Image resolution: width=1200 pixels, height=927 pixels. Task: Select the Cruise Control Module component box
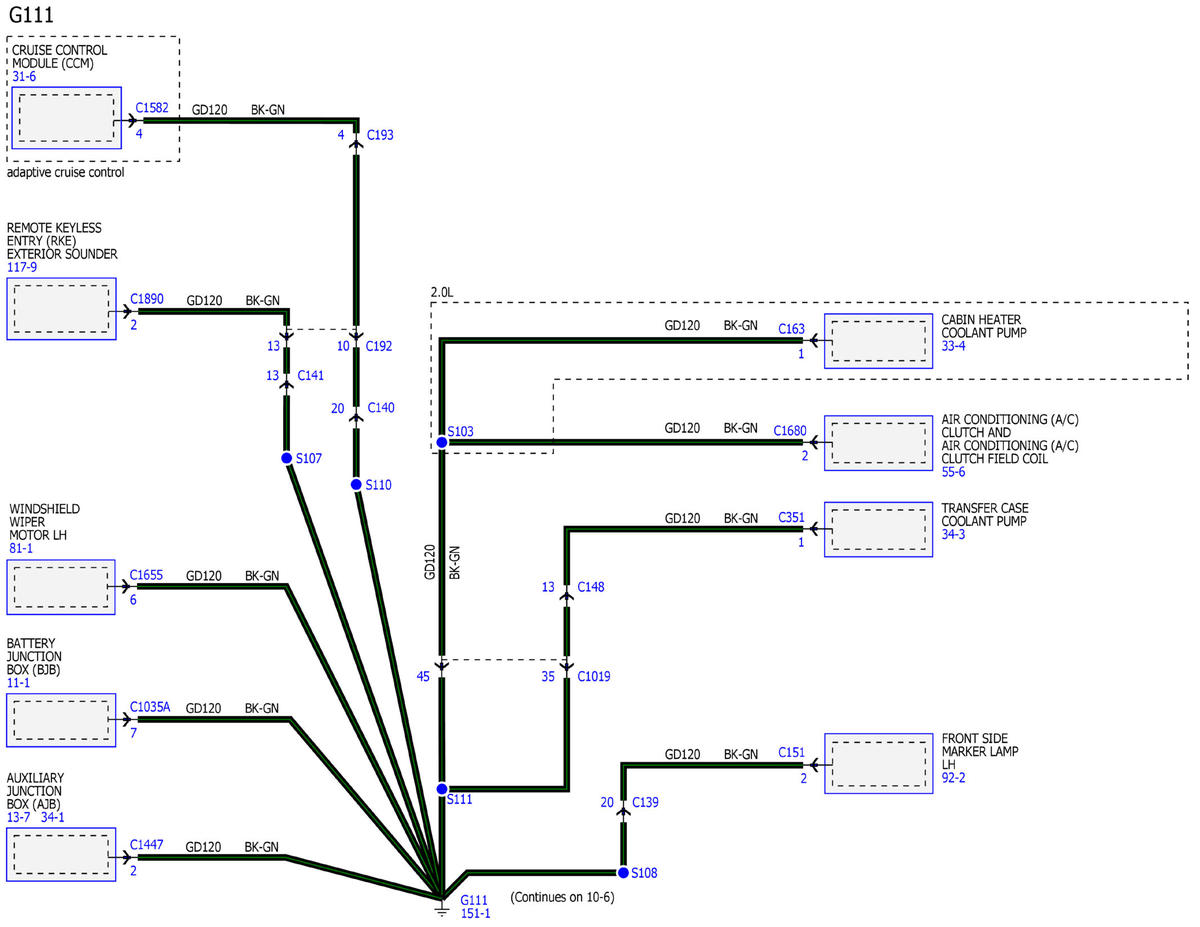pos(66,118)
